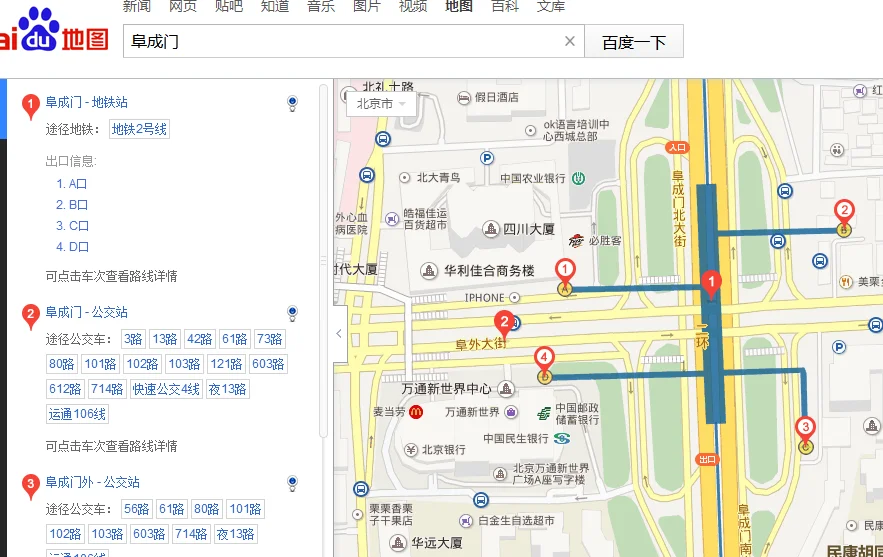
Task: Click the 中国邮政储蓄银行 icon
Action: tap(544, 413)
